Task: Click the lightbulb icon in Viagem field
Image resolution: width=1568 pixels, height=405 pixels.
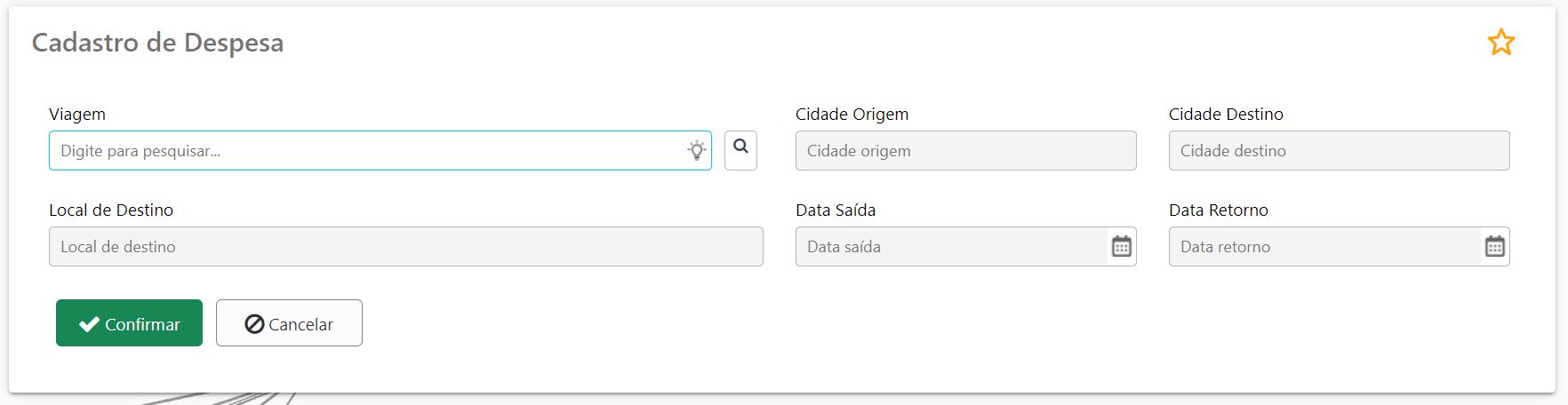Action: click(x=697, y=150)
